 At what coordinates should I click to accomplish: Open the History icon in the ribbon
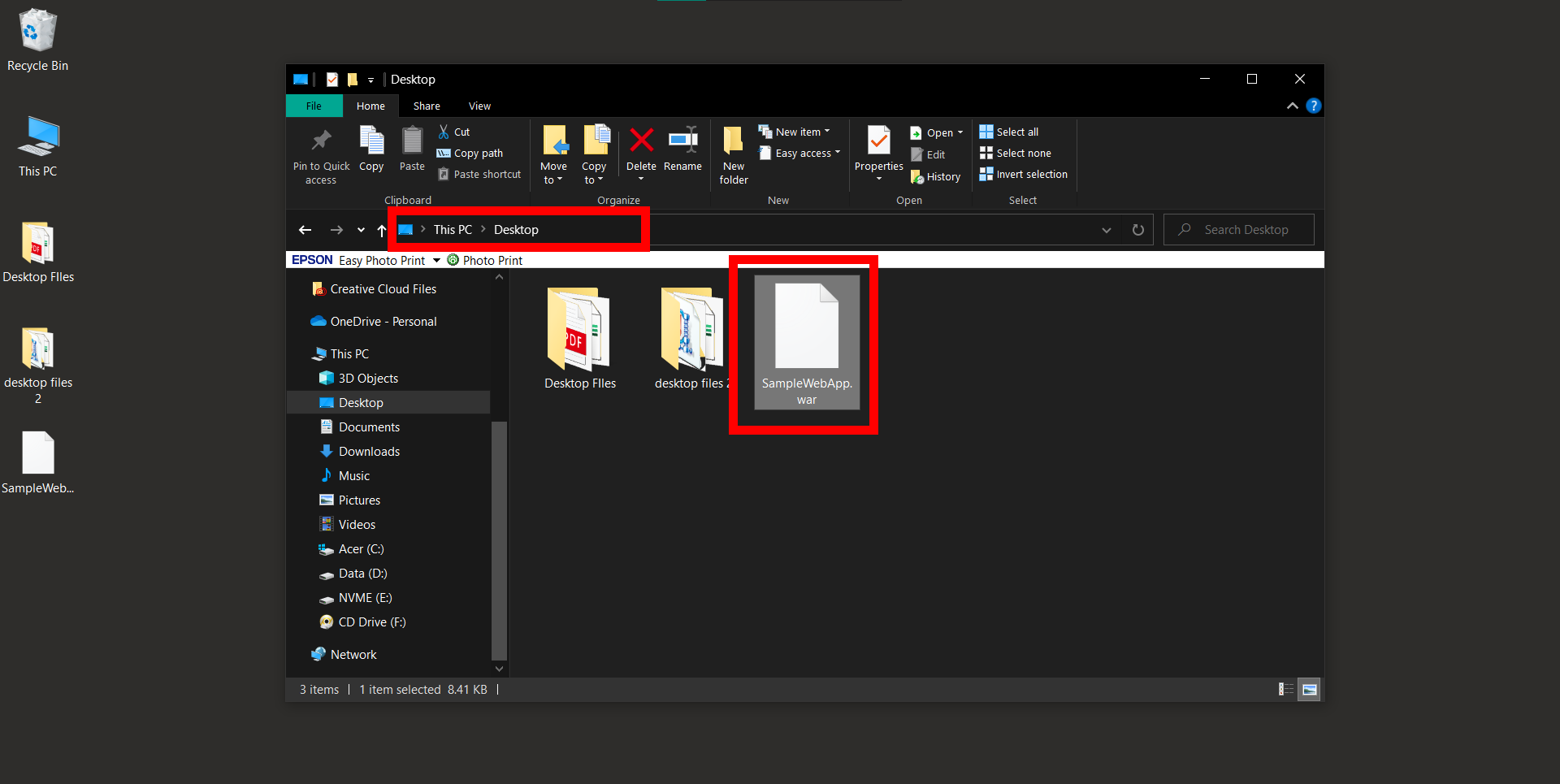tap(935, 176)
